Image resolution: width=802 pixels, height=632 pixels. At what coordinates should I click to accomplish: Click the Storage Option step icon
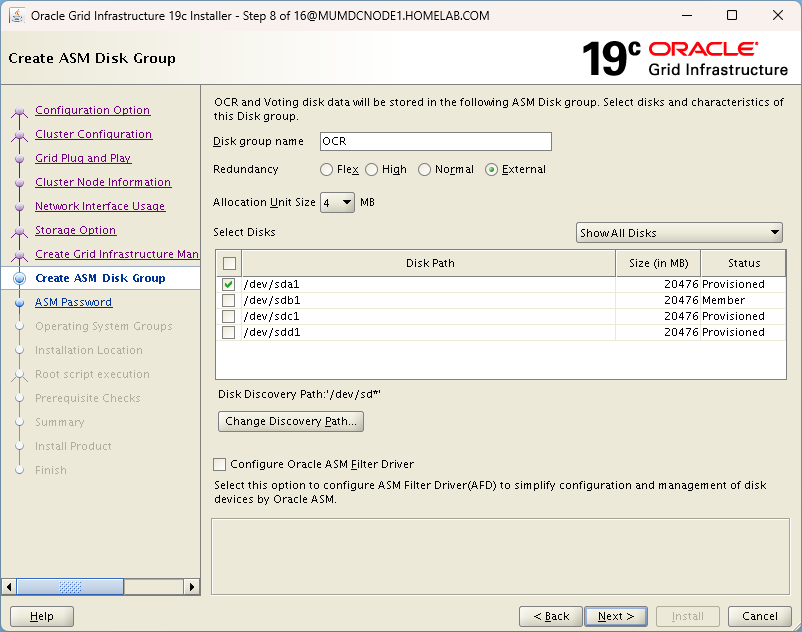[18, 231]
